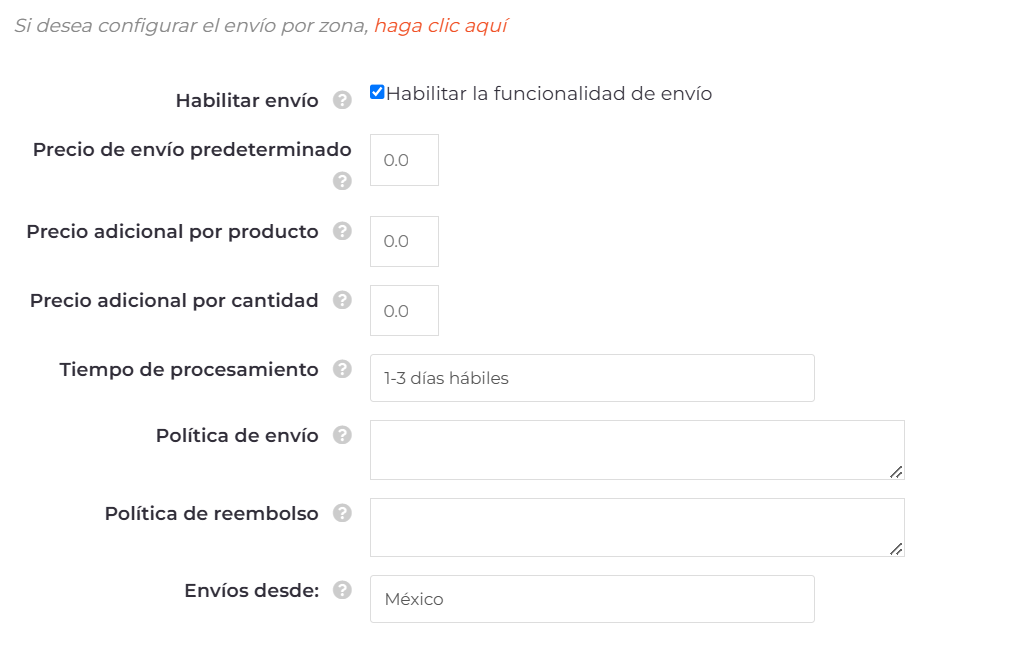Click inside the Política de envío textarea

[x=636, y=450]
